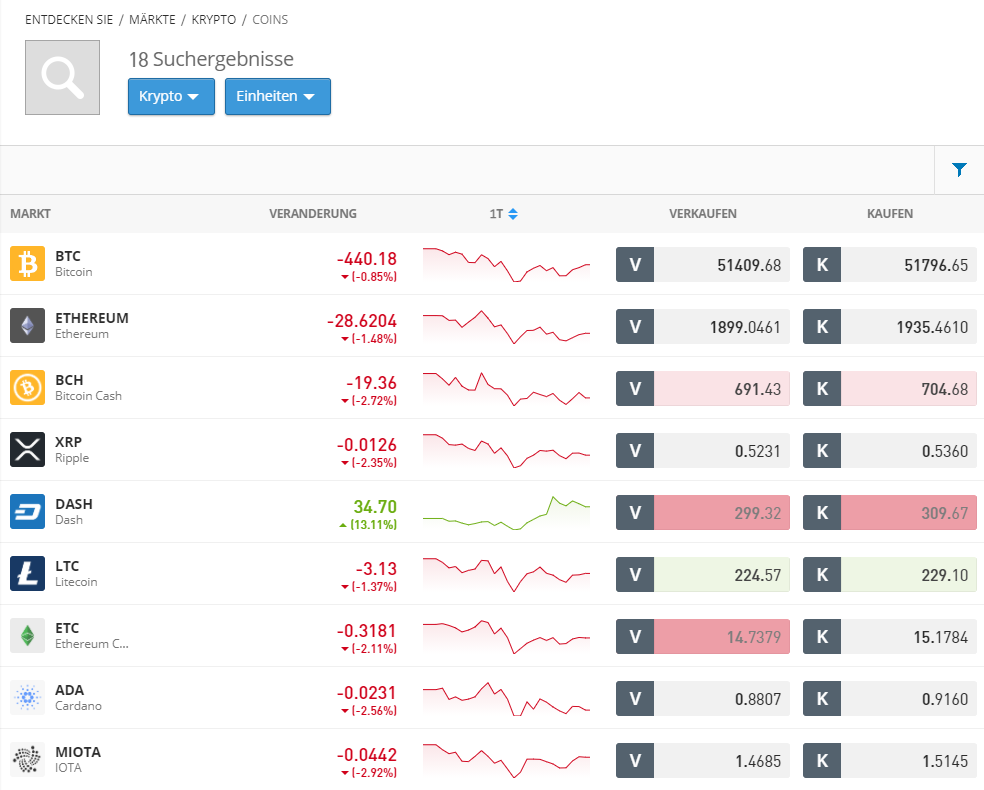Click the Litecoin LTC icon
The image size is (984, 790).
coord(28,574)
